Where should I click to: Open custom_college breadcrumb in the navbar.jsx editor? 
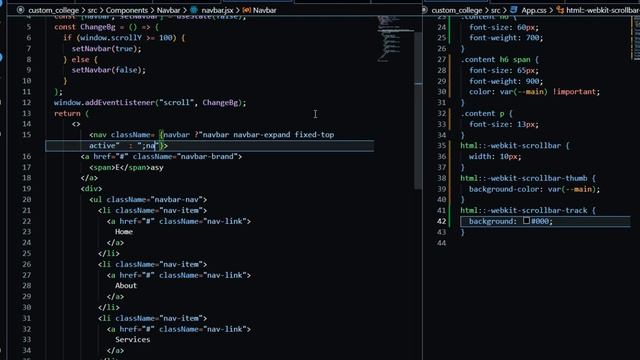pyautogui.click(x=53, y=10)
